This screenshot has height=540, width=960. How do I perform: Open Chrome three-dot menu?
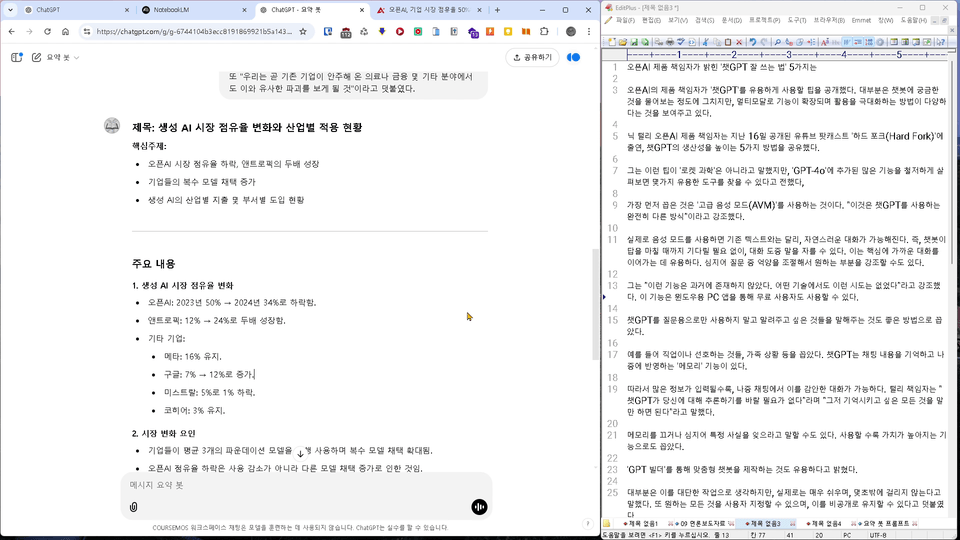(x=589, y=31)
